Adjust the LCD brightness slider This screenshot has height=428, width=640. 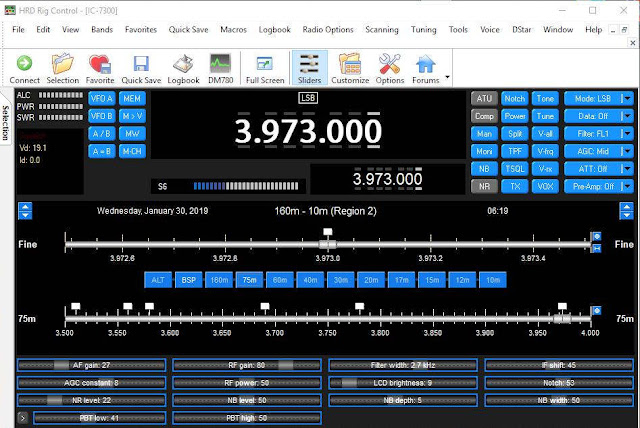click(403, 383)
